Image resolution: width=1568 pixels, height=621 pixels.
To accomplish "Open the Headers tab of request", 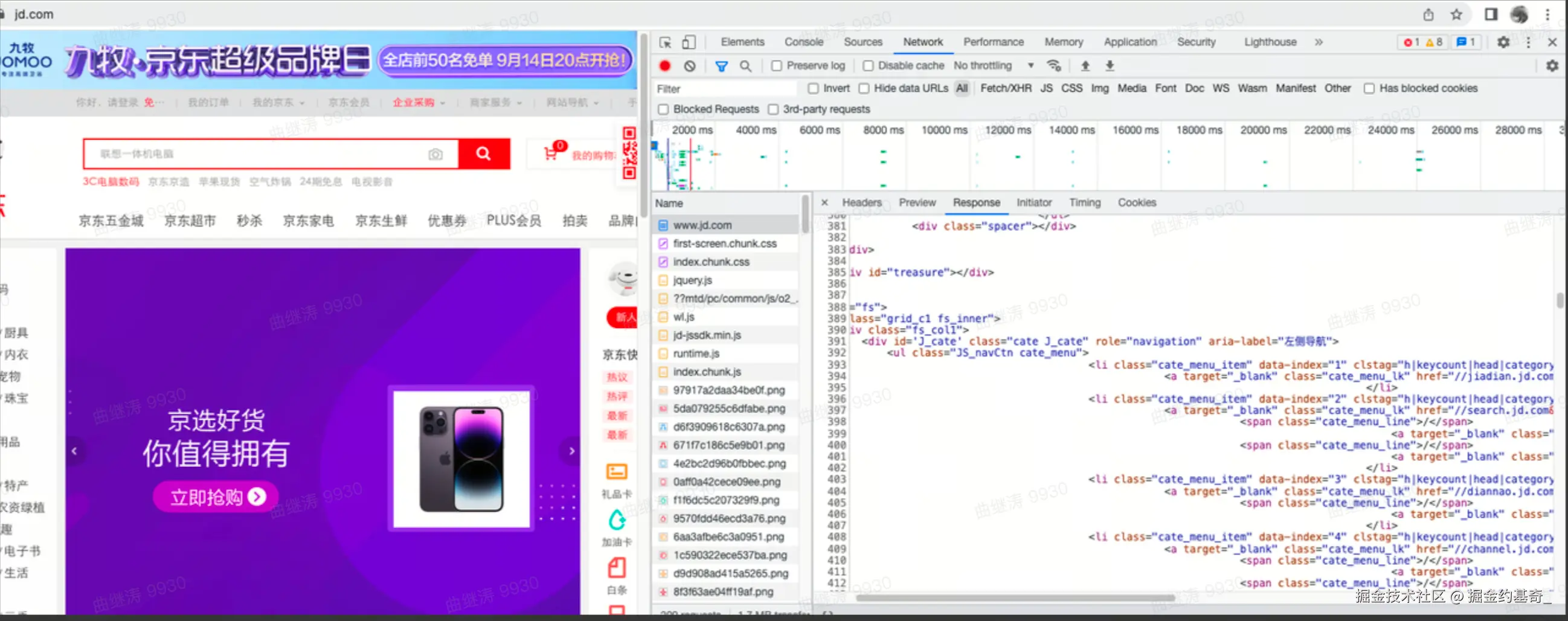I will click(x=861, y=202).
